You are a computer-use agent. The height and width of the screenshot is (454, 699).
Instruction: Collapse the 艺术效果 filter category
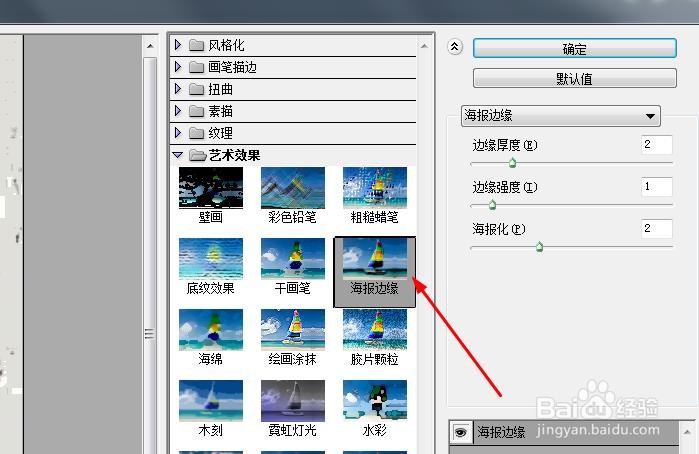pos(178,155)
